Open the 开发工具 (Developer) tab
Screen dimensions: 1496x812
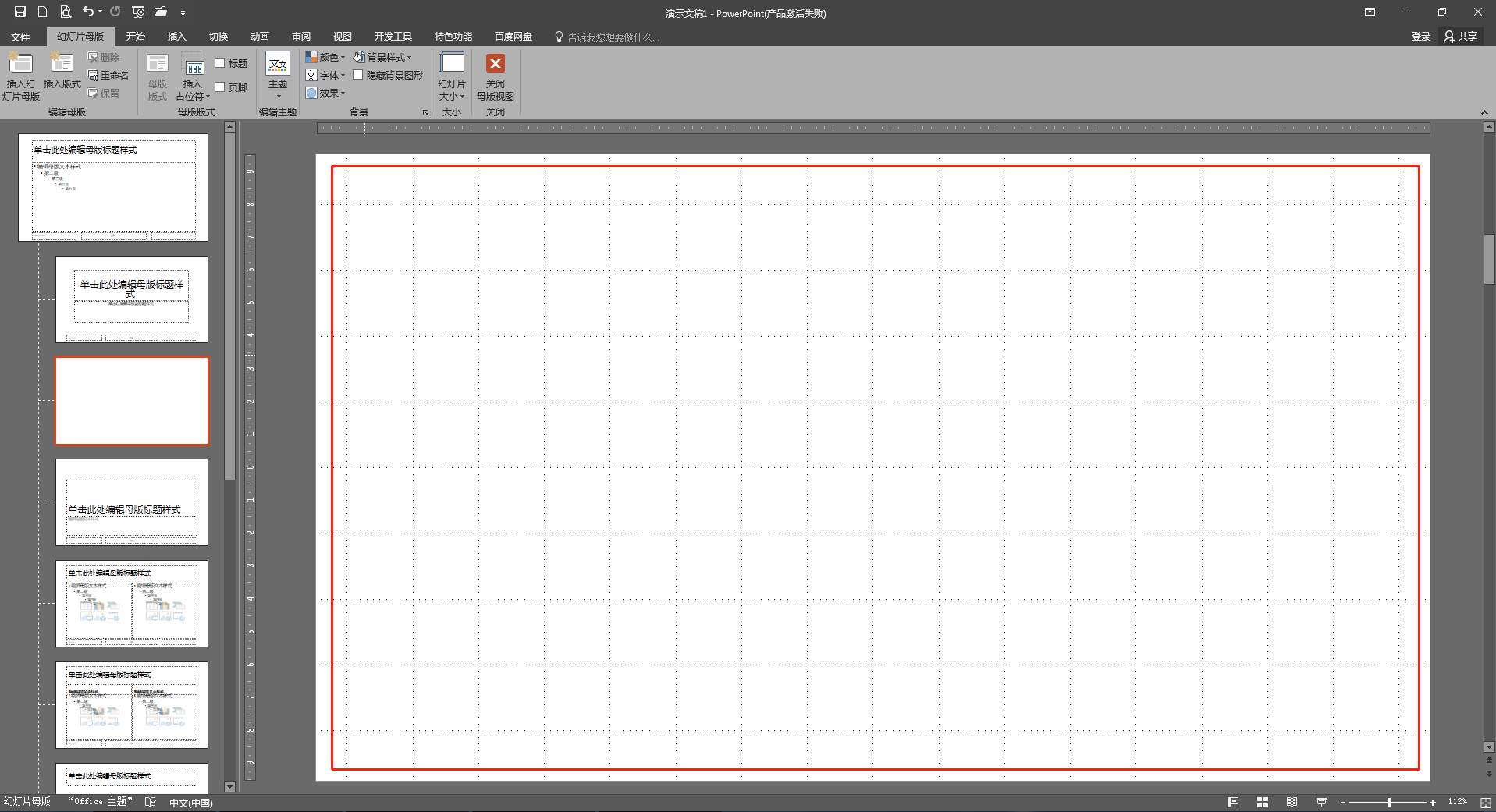coord(393,37)
